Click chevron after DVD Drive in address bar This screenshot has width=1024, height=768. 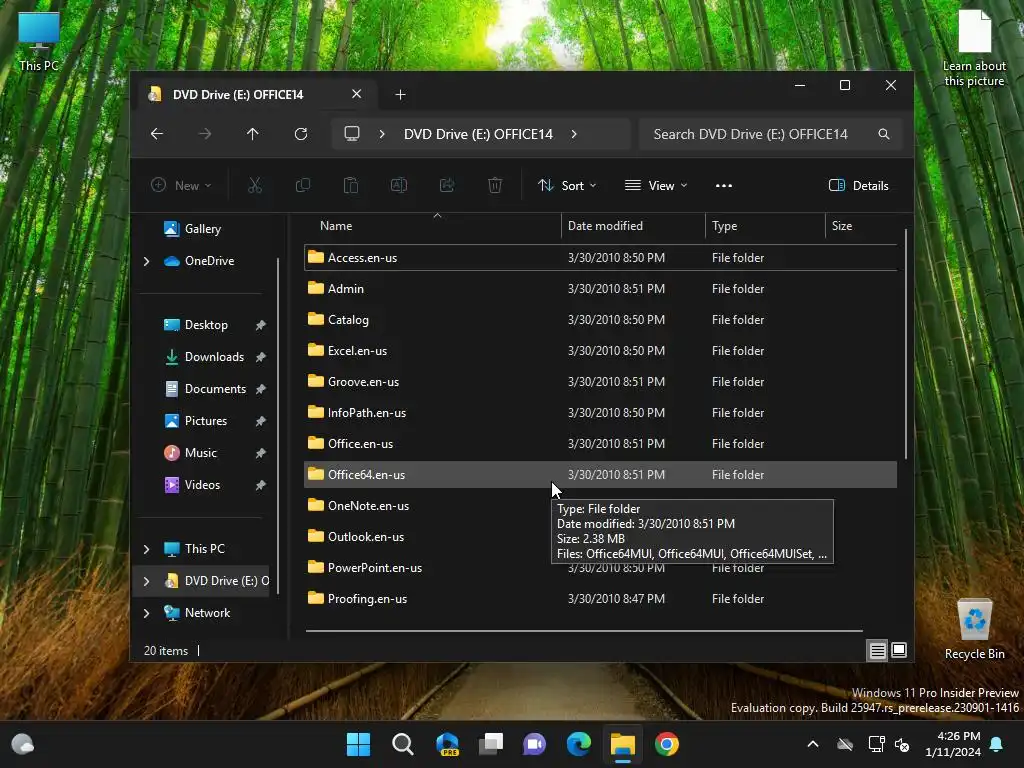[574, 134]
